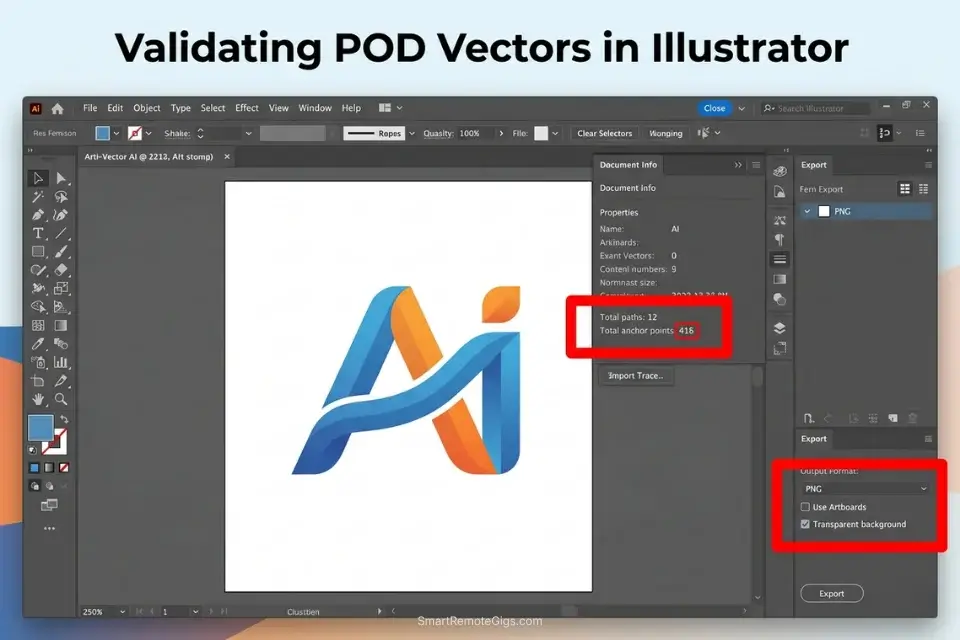Close the Arti-Vector AI document tab
Screen dimensions: 960x640
coord(227,157)
